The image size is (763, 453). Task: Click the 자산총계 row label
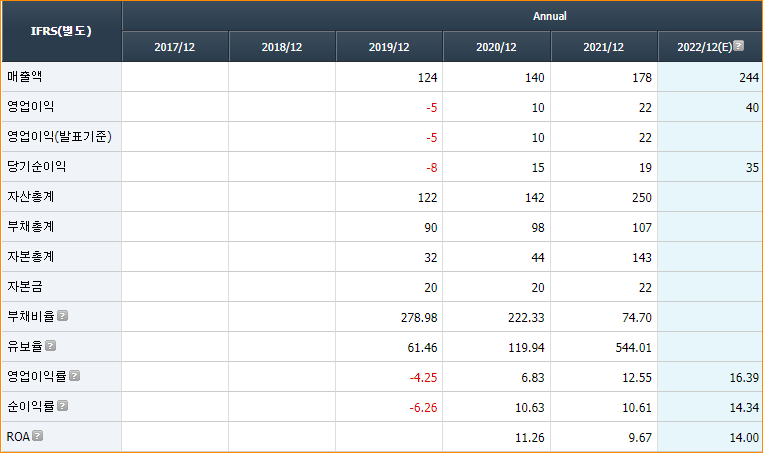[x=30, y=197]
